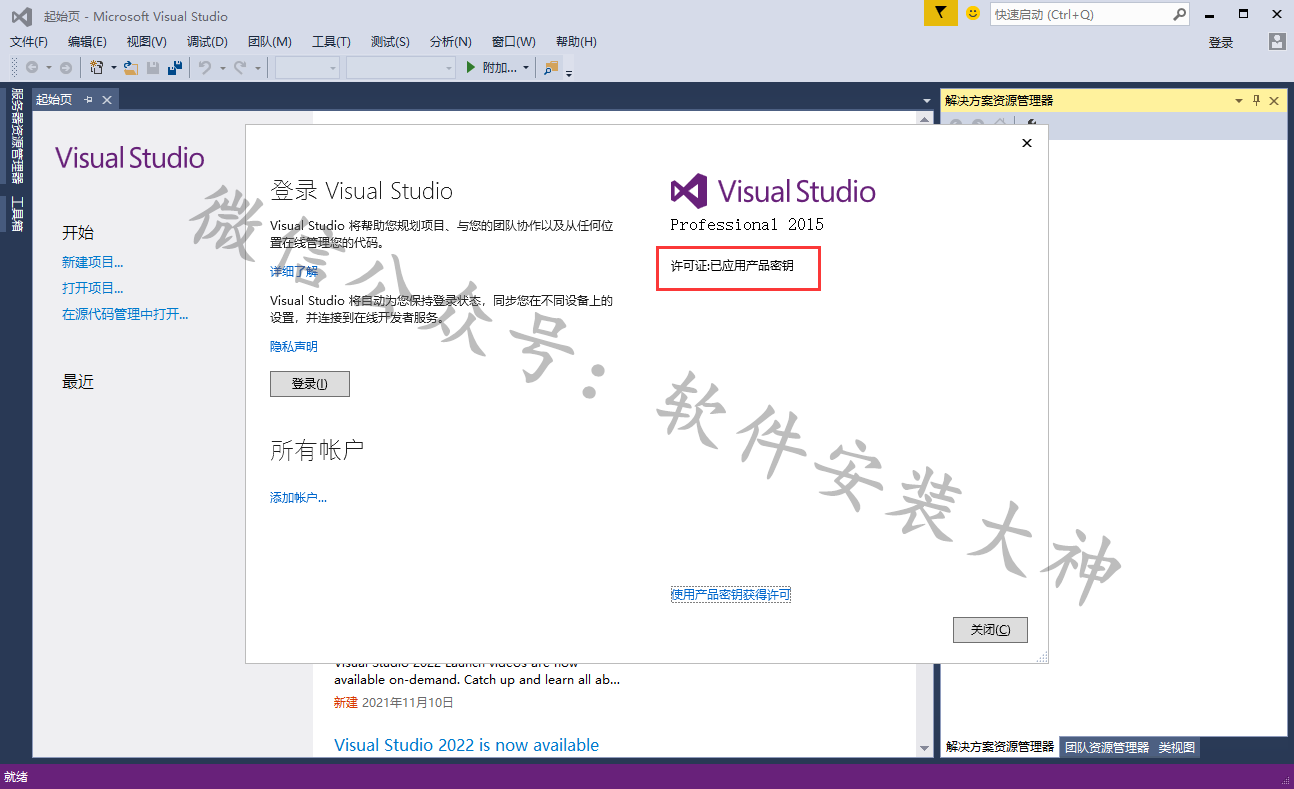This screenshot has height=789, width=1294.
Task: Click the Undo toolbar icon
Action: (x=204, y=68)
